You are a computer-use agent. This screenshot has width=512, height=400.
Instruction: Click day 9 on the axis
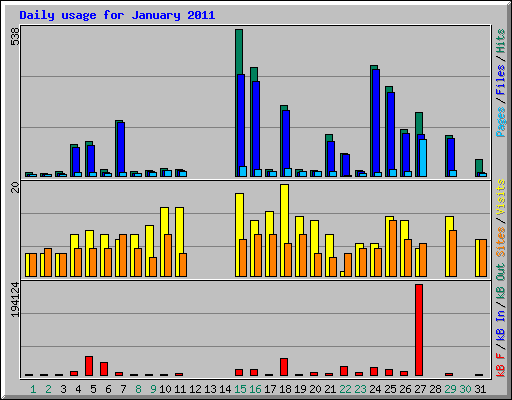click(153, 389)
